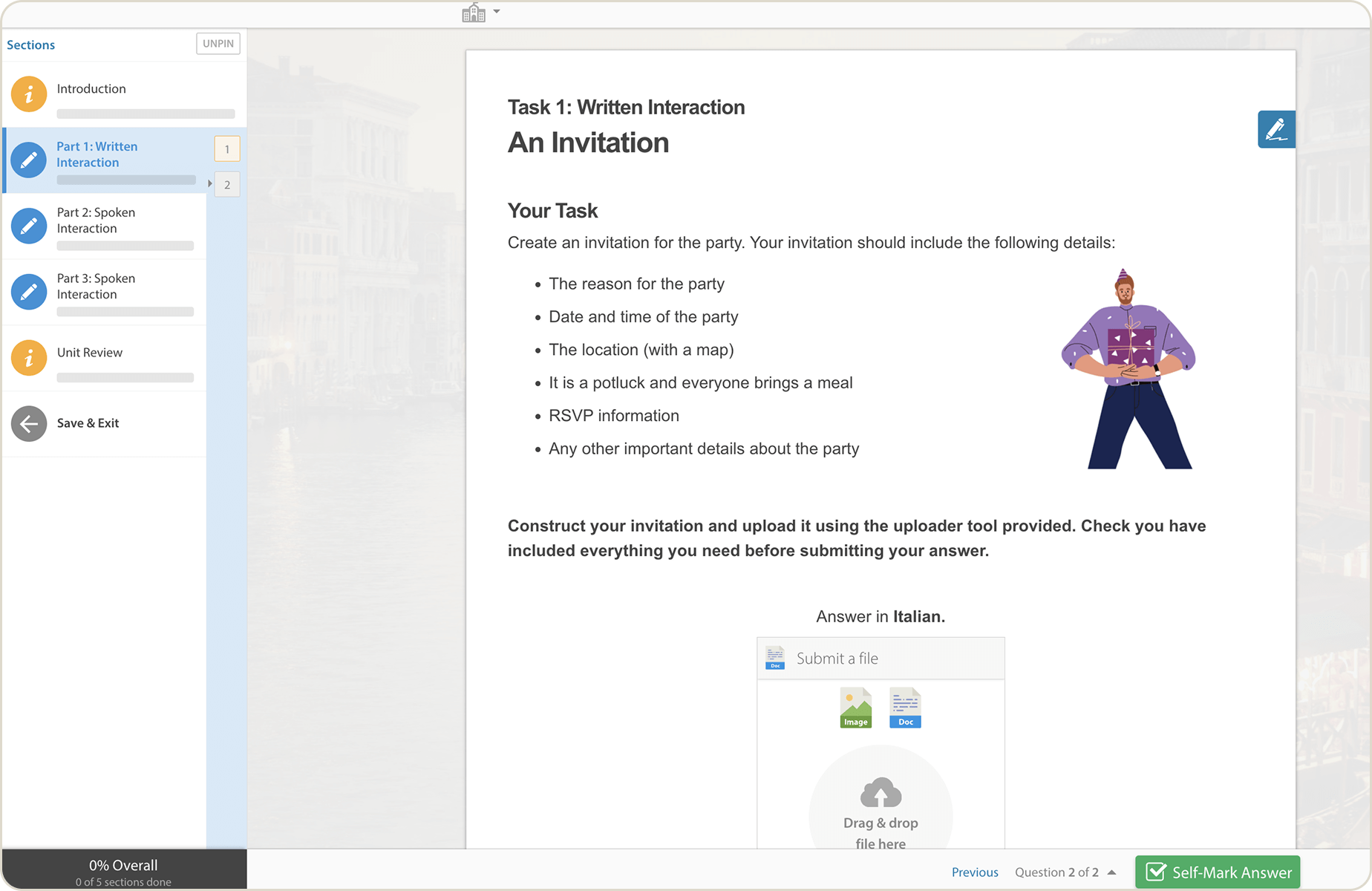
Task: Click the Save & Exit back arrow icon
Action: click(29, 423)
